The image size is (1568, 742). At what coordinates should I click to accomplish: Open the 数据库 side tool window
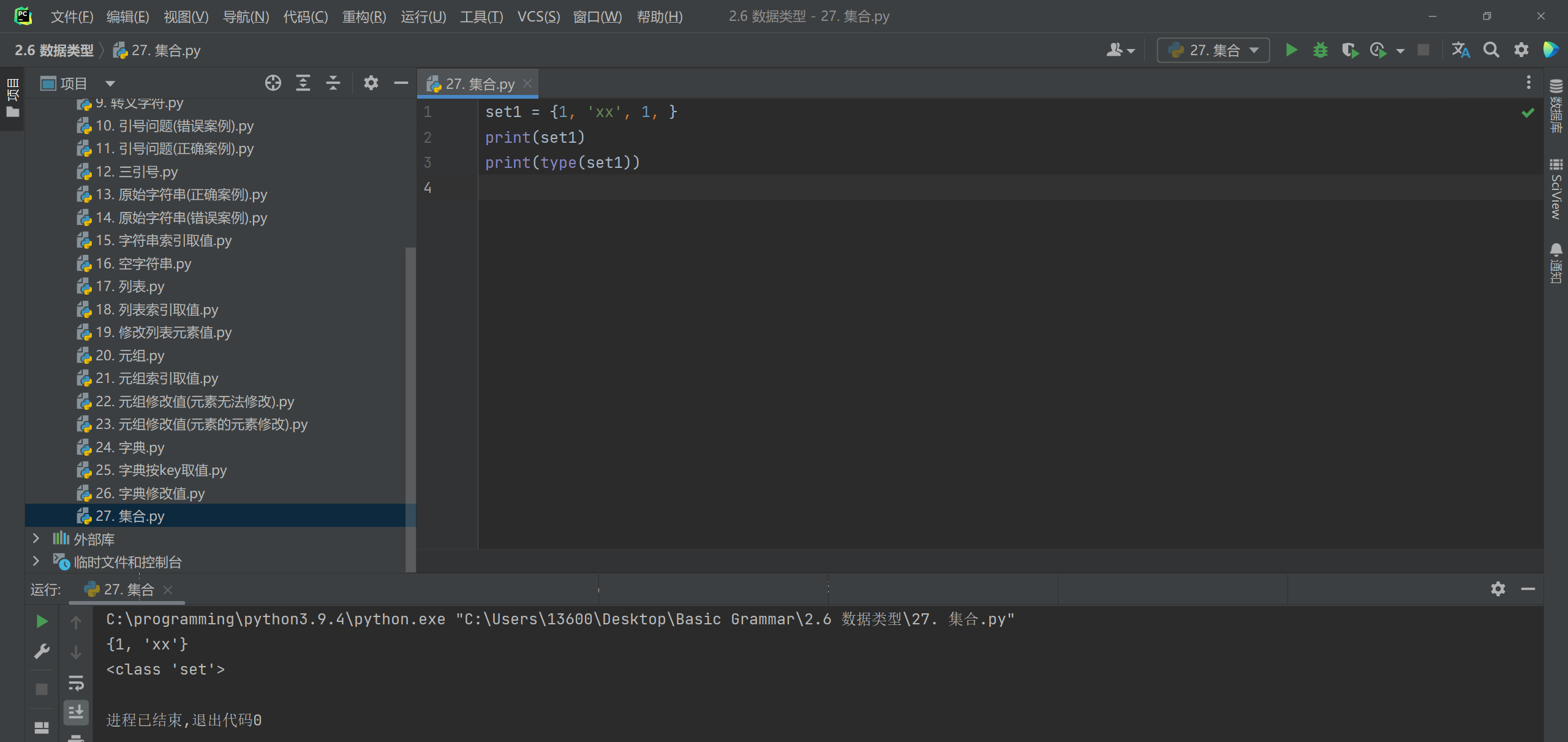pos(1556,106)
